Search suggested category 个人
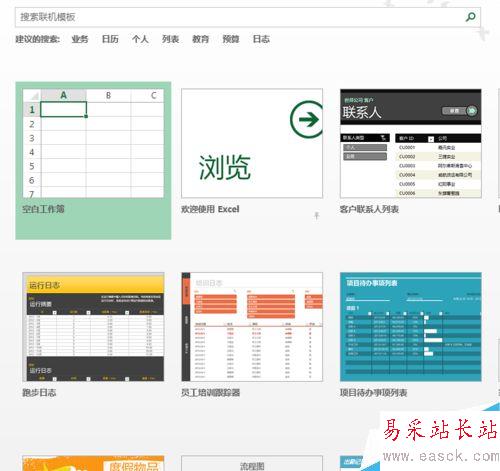Image resolution: width=500 pixels, height=471 pixels. (140, 39)
